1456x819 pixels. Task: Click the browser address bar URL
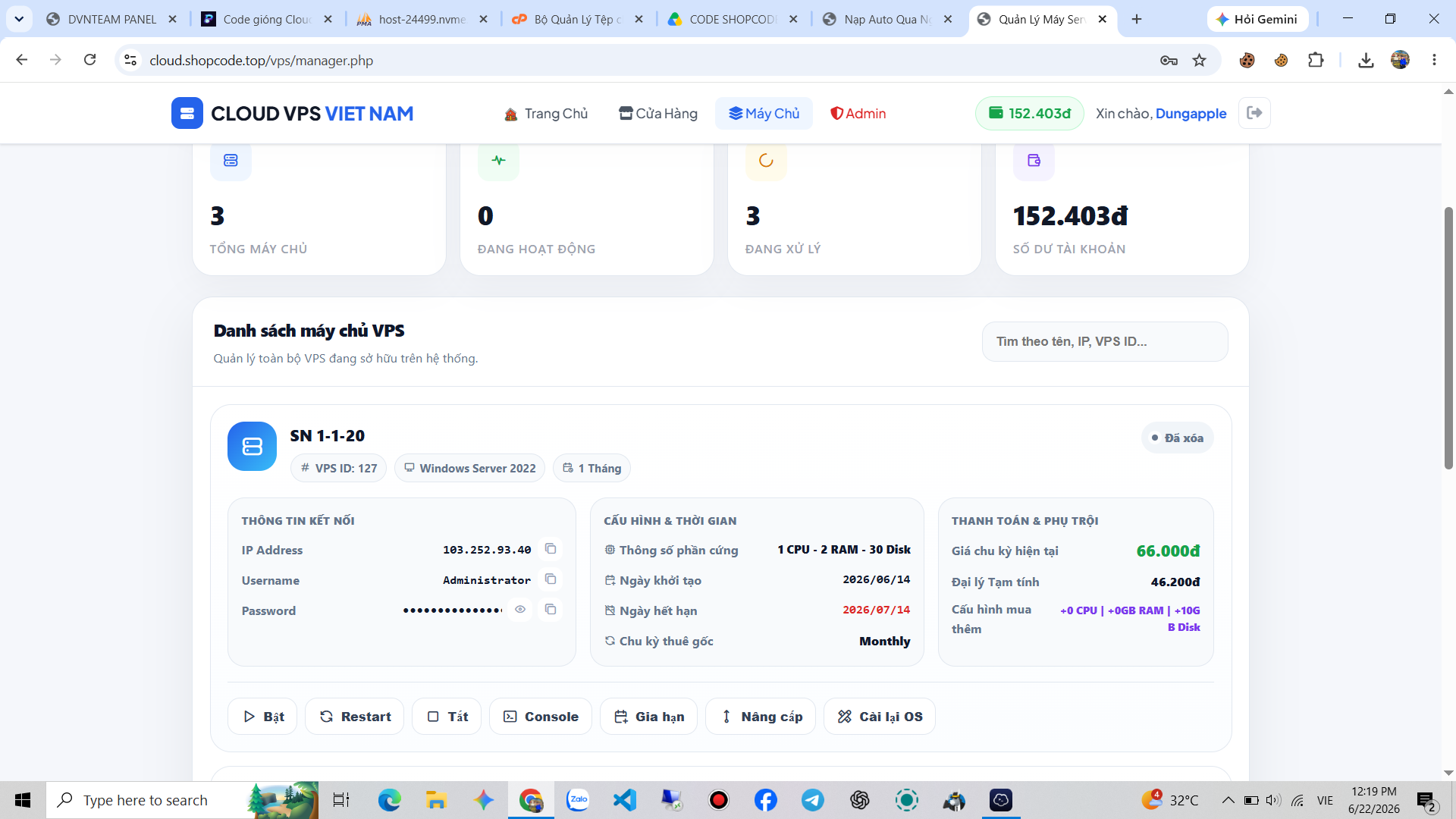(261, 61)
